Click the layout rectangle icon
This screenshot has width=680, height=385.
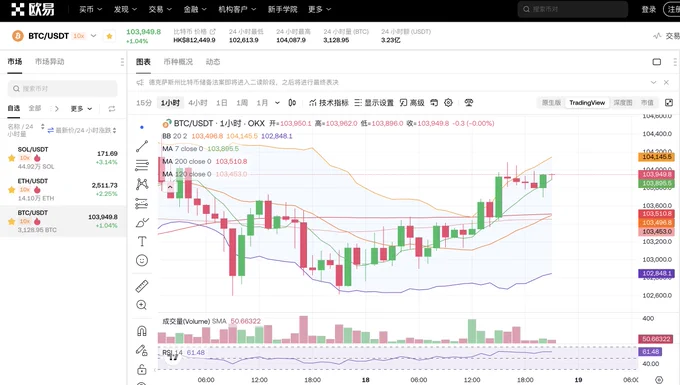coord(657,62)
